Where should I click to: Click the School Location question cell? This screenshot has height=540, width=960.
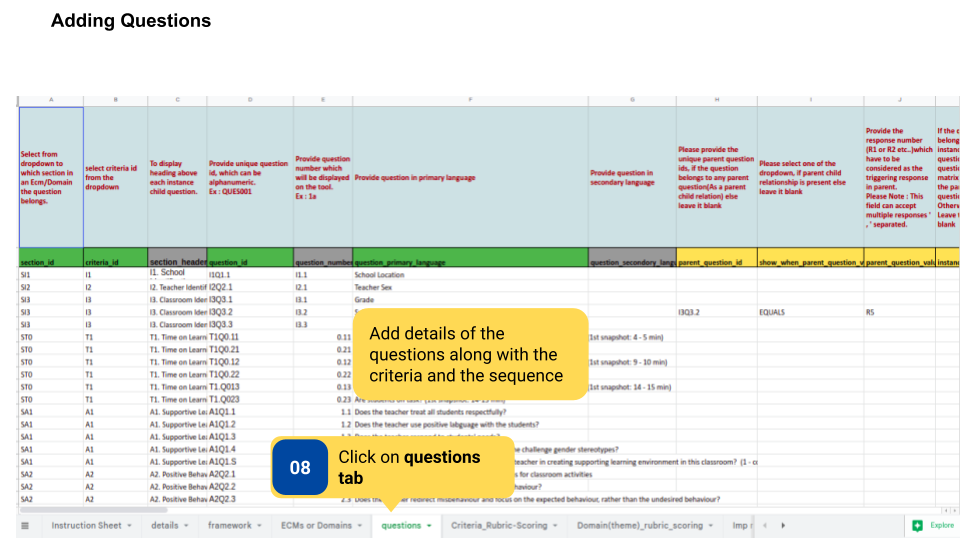pyautogui.click(x=470, y=274)
